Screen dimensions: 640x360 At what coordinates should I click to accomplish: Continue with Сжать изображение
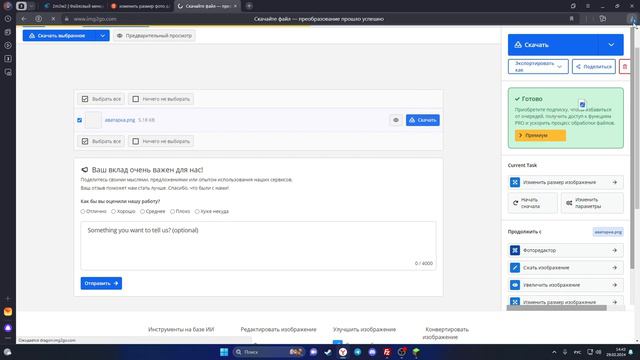tap(566, 268)
